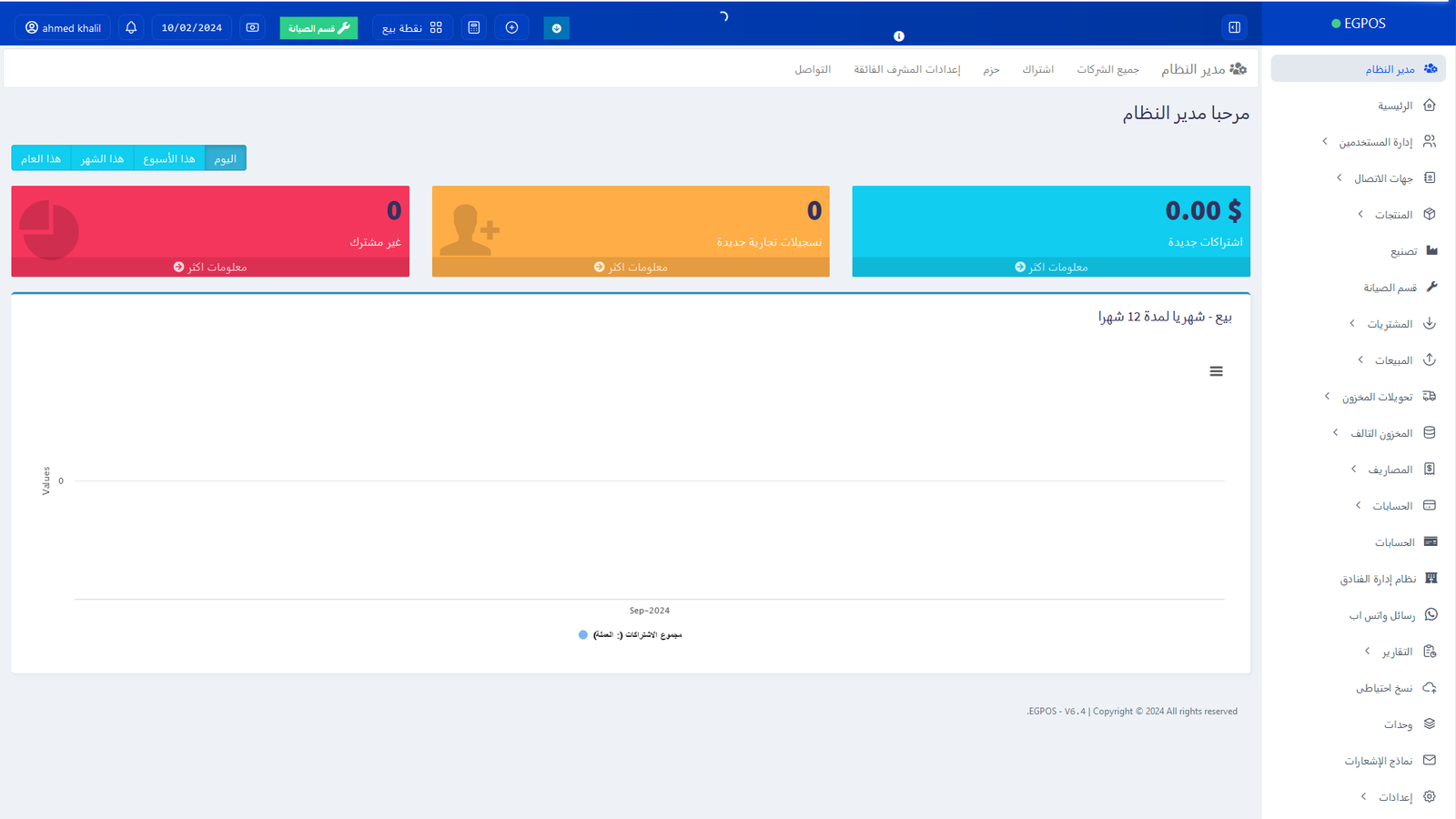This screenshot has width=1456, height=819.
Task: Open the calculator icon in top bar
Action: [474, 27]
